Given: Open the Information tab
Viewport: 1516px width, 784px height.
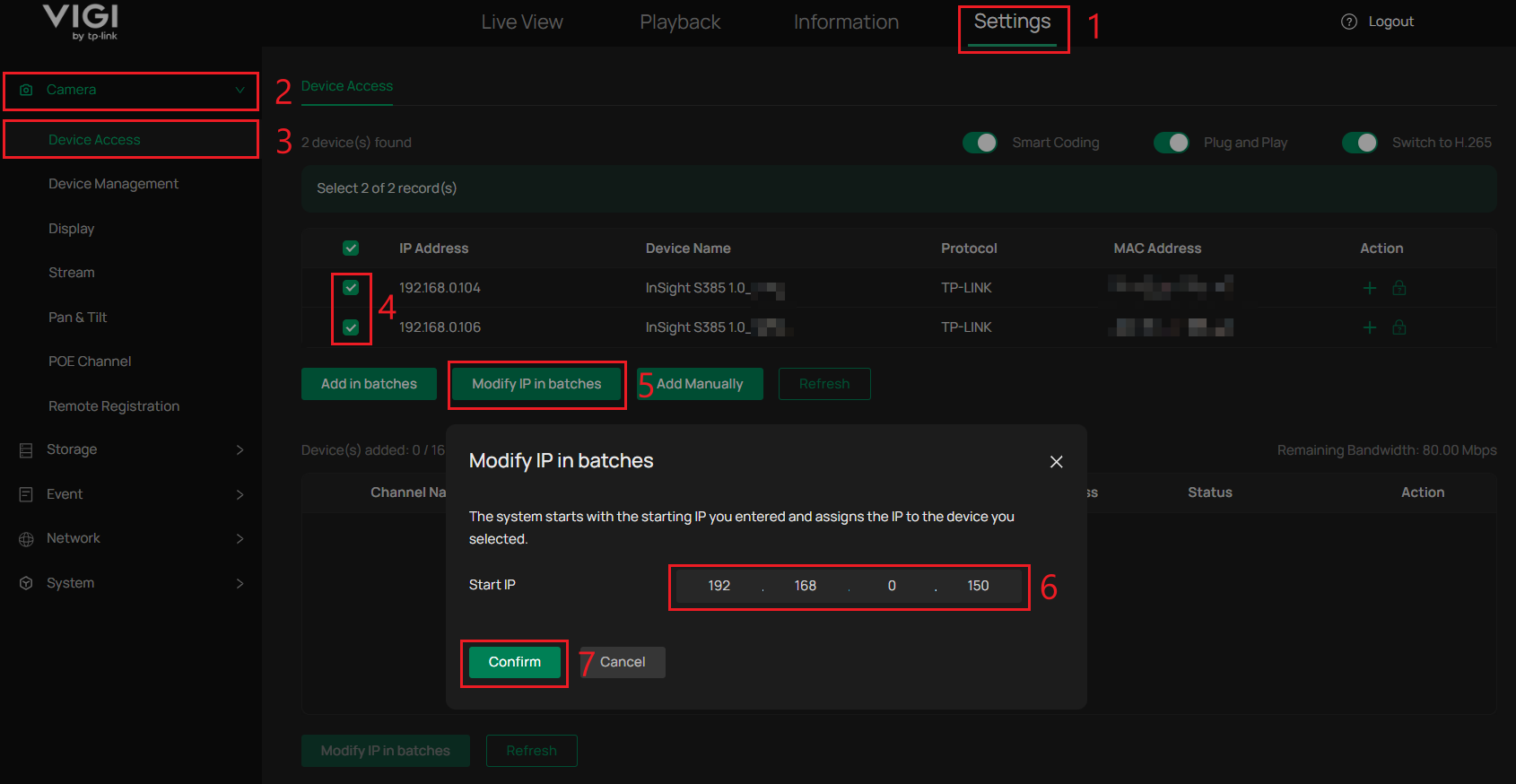Looking at the screenshot, I should coord(846,22).
